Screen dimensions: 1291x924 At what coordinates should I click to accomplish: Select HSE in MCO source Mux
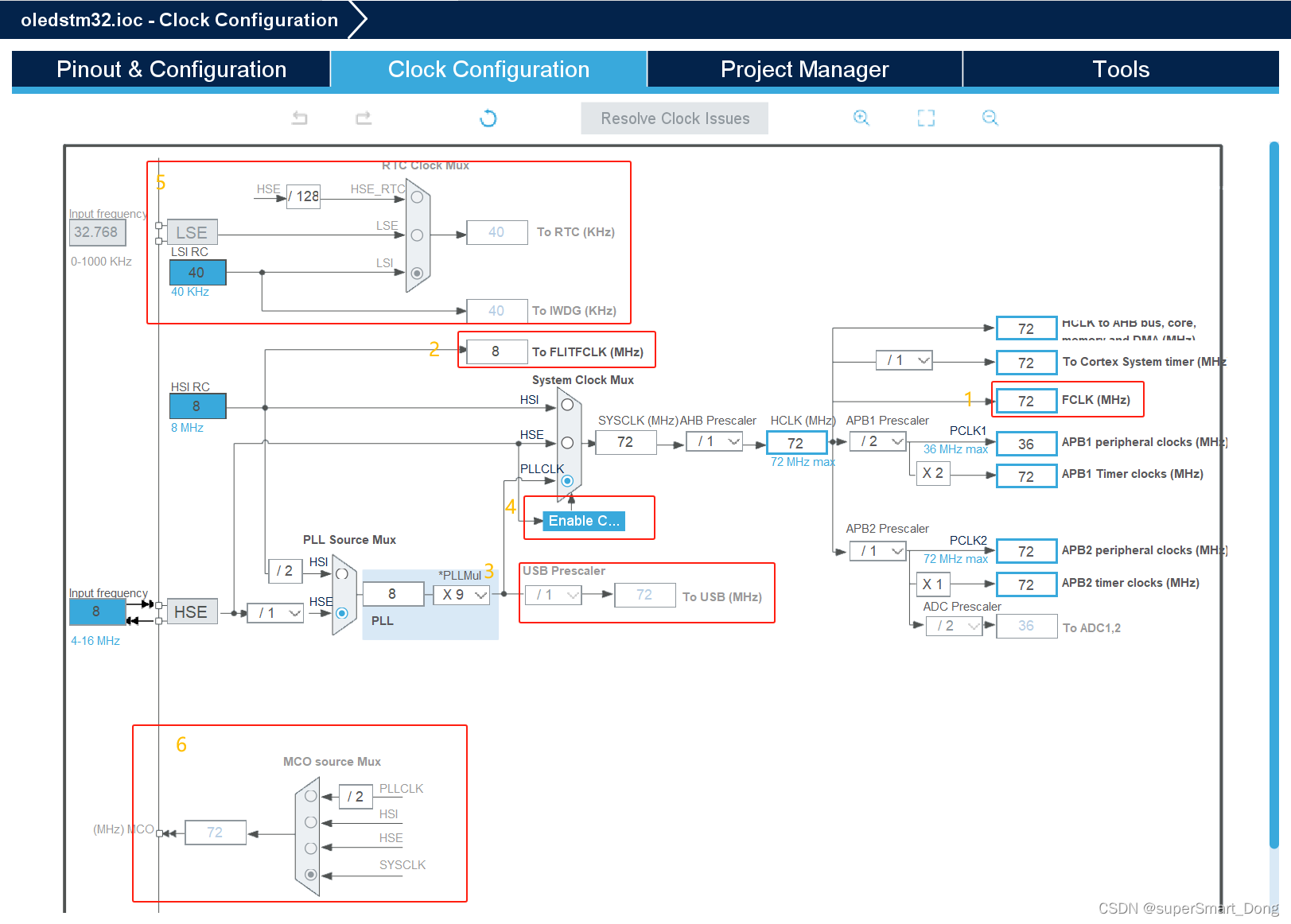tap(311, 848)
